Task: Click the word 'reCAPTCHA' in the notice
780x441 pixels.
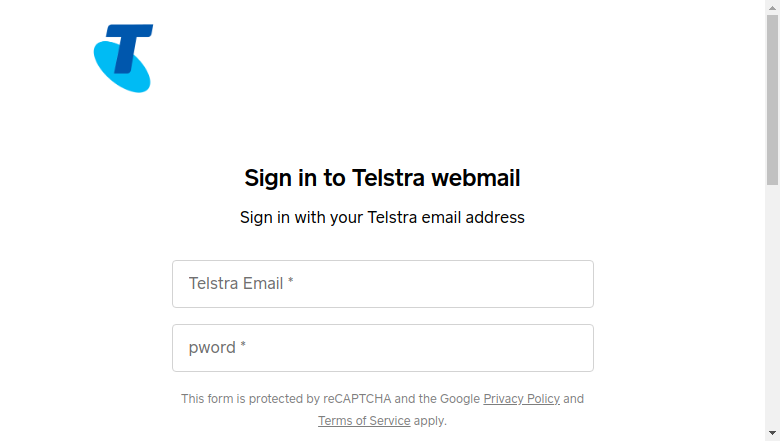Action: 357,399
